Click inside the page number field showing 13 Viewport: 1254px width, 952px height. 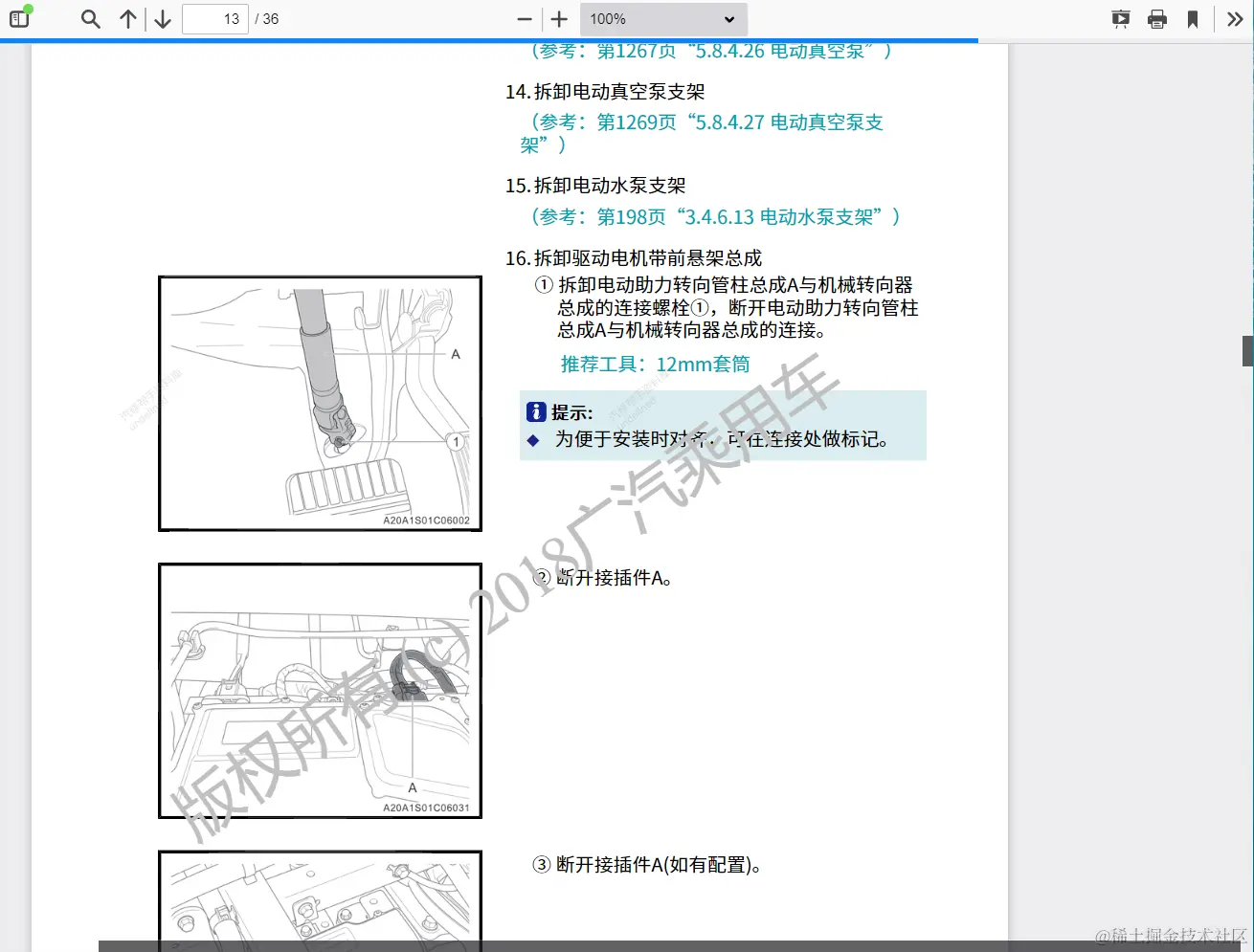click(214, 18)
